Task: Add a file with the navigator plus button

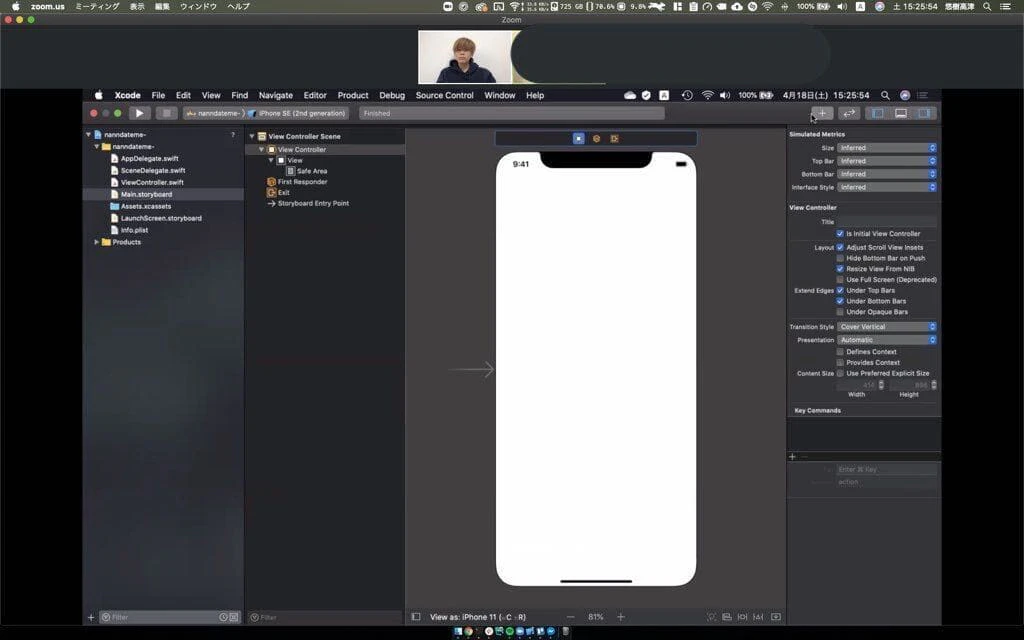Action: point(91,617)
